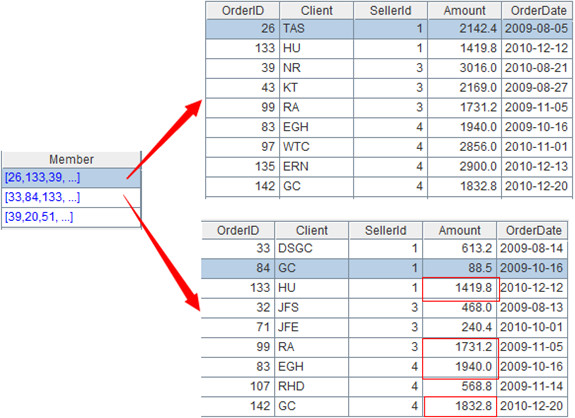575x418 pixels.
Task: Select the amount 240.4 cell
Action: (459, 327)
